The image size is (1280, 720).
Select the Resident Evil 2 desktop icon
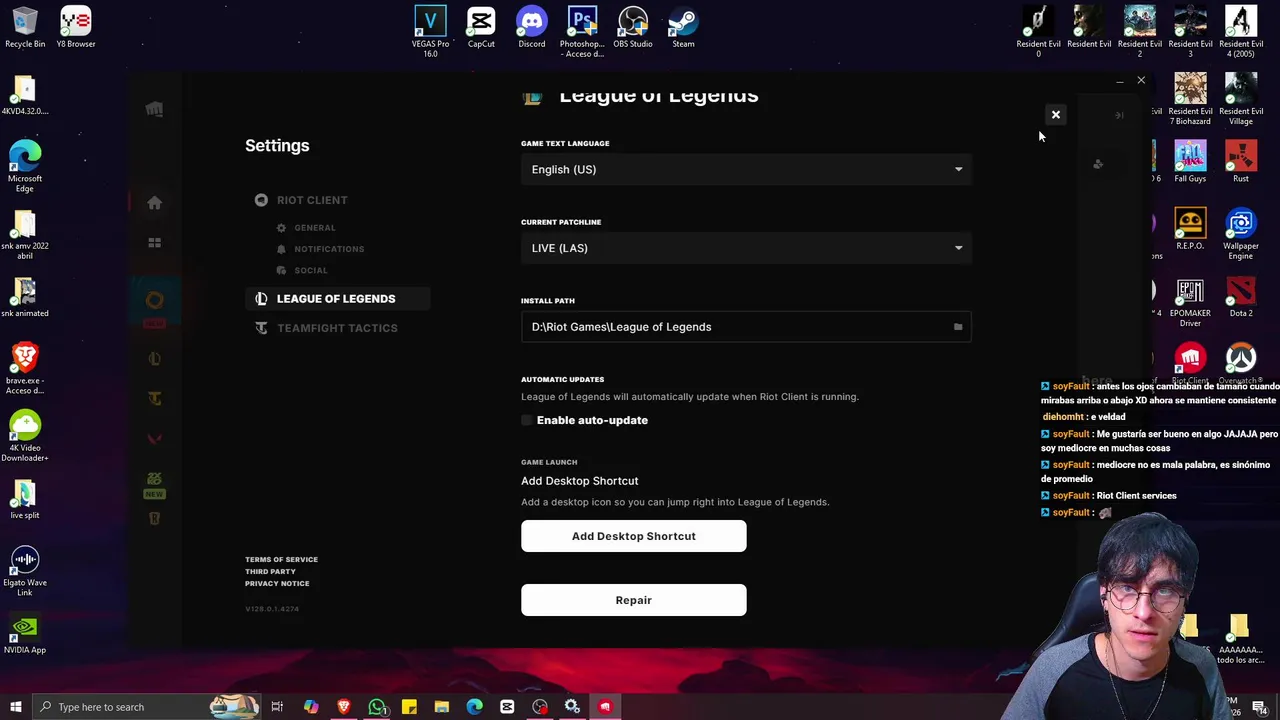[1140, 32]
